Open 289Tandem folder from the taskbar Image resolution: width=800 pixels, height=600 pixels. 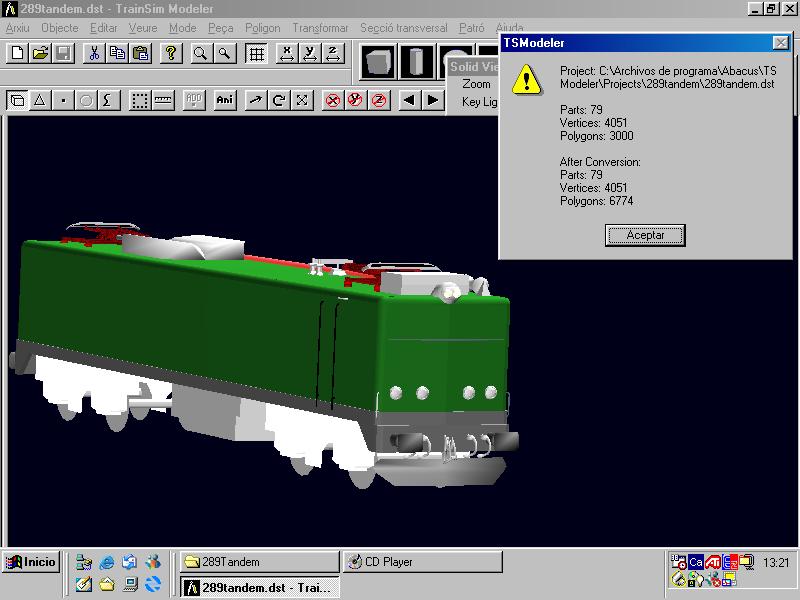[259, 562]
